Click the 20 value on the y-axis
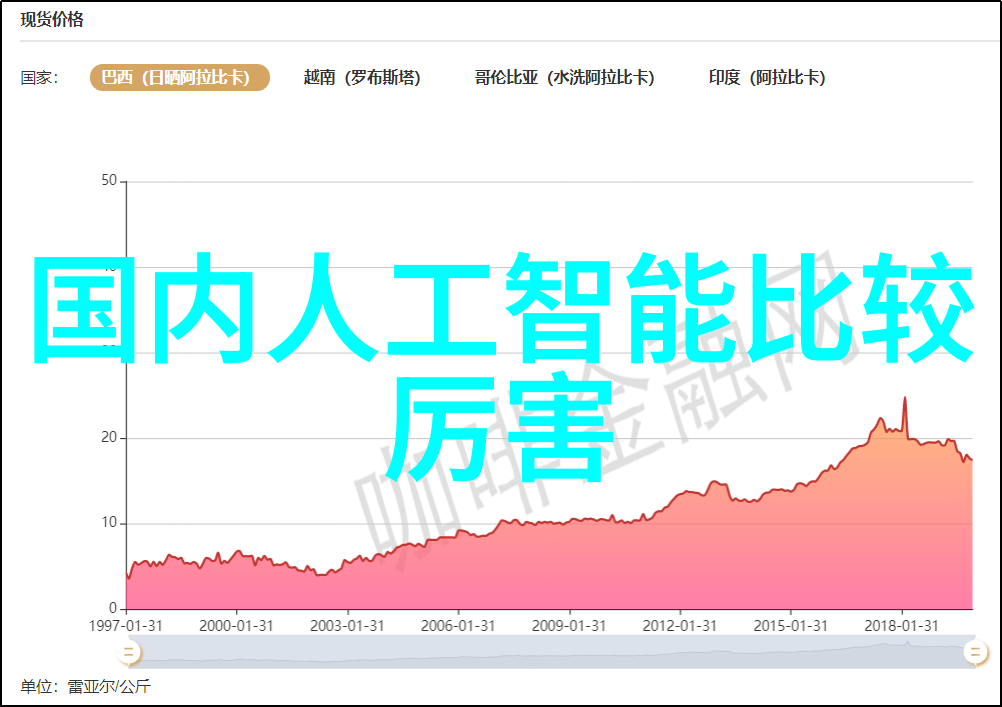The image size is (1002, 707). (109, 438)
